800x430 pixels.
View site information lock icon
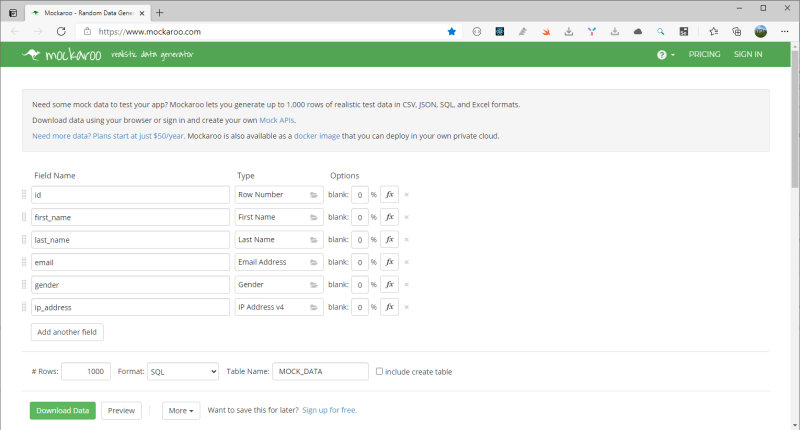87,32
